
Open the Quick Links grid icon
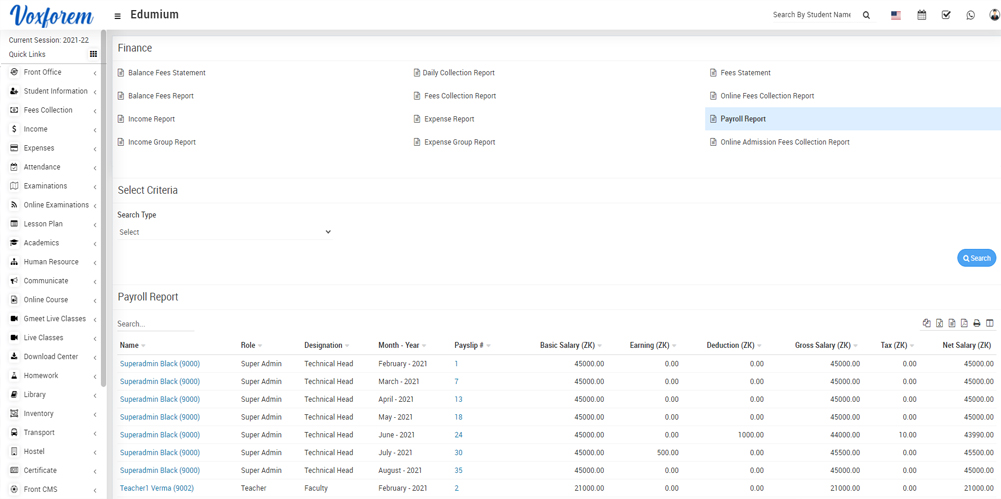pos(93,55)
